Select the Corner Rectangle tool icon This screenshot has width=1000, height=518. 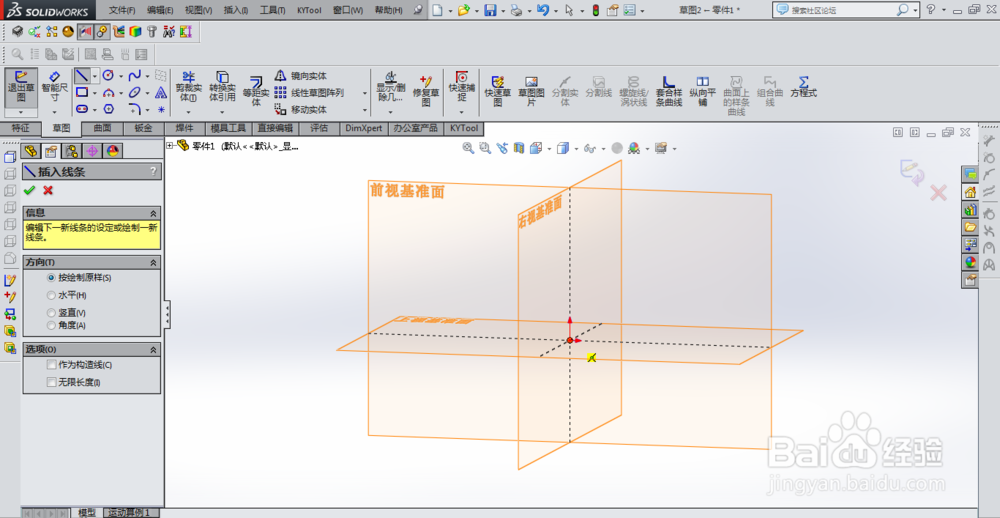pyautogui.click(x=82, y=92)
